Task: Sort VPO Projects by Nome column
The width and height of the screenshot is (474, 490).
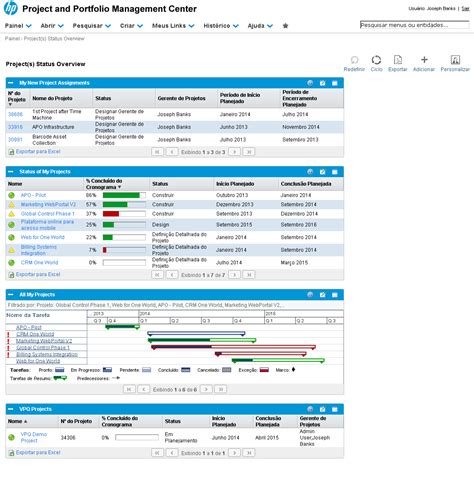Action: [x=17, y=421]
